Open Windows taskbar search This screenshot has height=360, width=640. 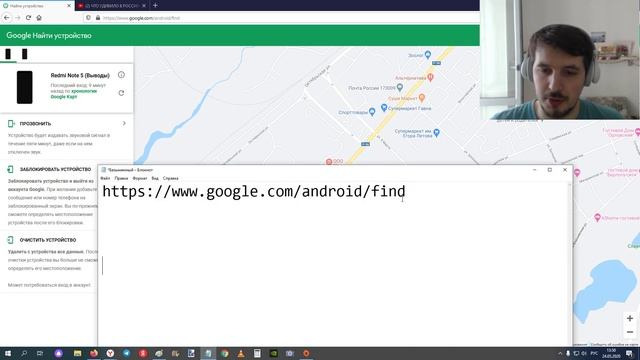coord(24,353)
